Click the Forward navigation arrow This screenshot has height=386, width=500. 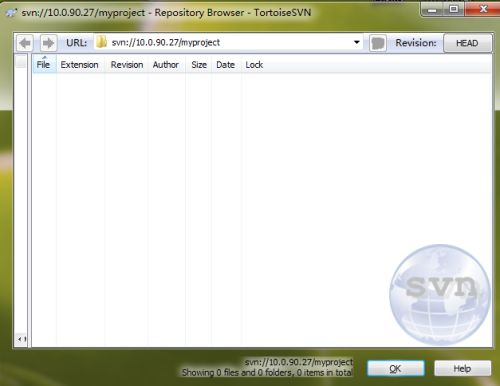click(49, 43)
